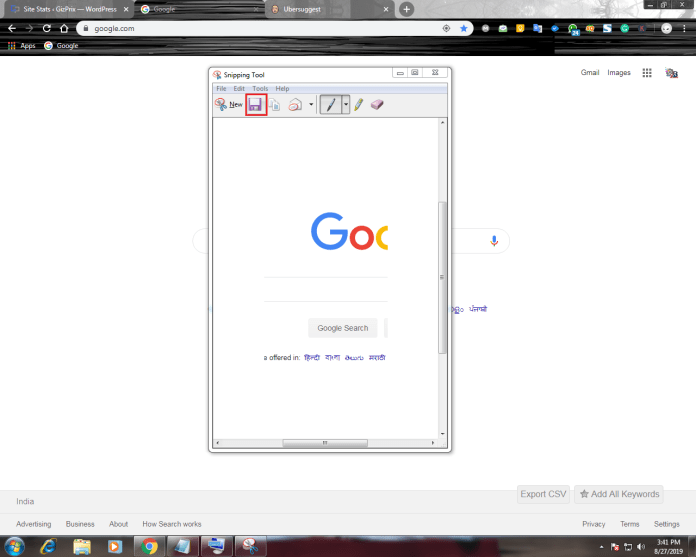This screenshot has height=557, width=696.
Task: Switch to Chrome from the taskbar
Action: [149, 546]
